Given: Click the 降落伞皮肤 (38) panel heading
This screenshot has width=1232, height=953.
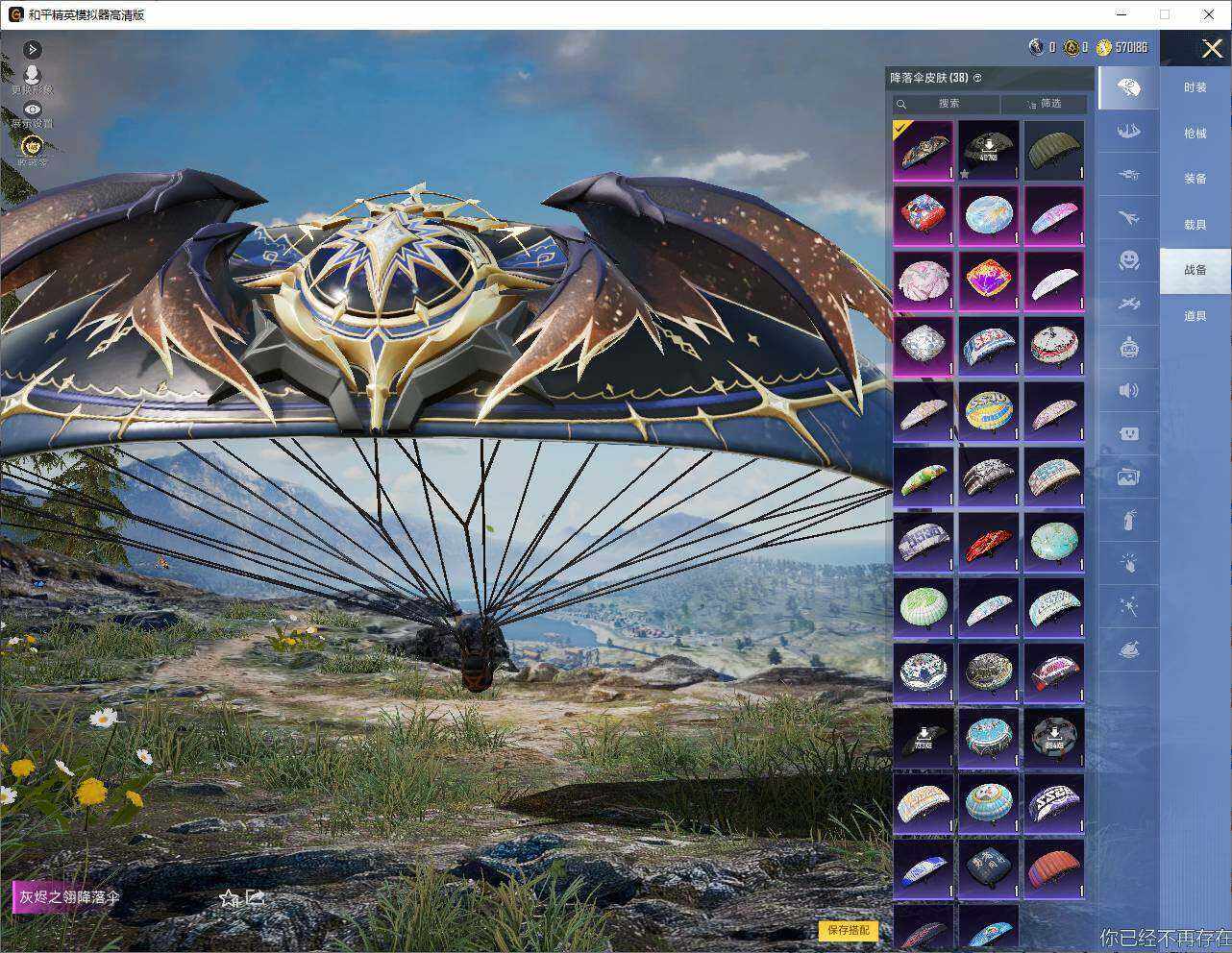Looking at the screenshot, I should point(929,78).
